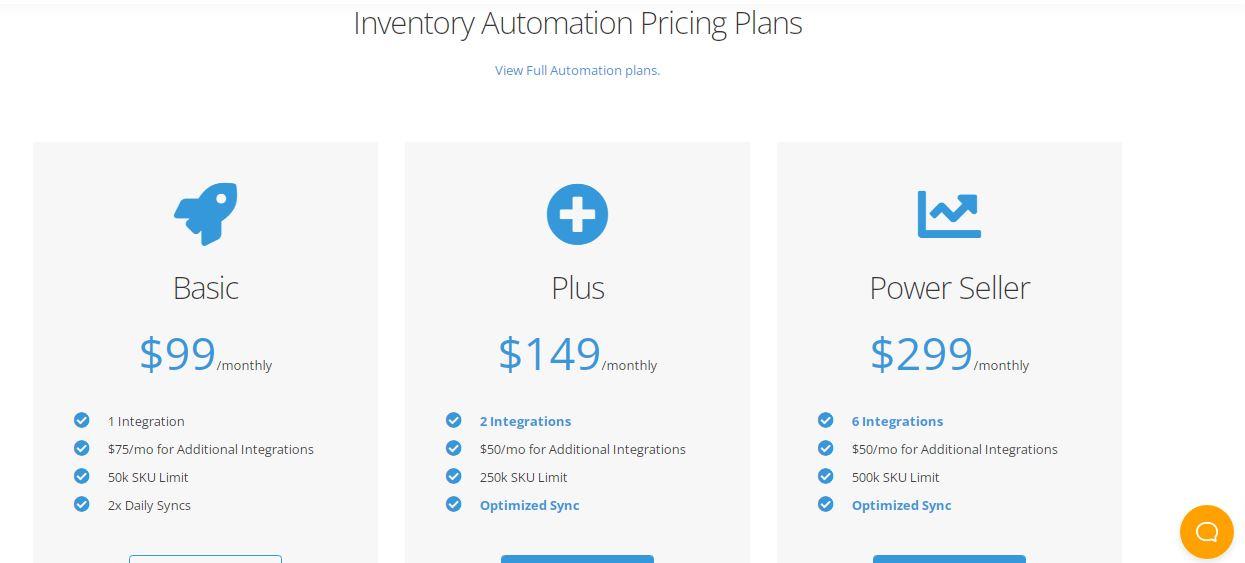The width and height of the screenshot is (1245, 563).
Task: Open View Full Automation plans link
Action: 577,70
